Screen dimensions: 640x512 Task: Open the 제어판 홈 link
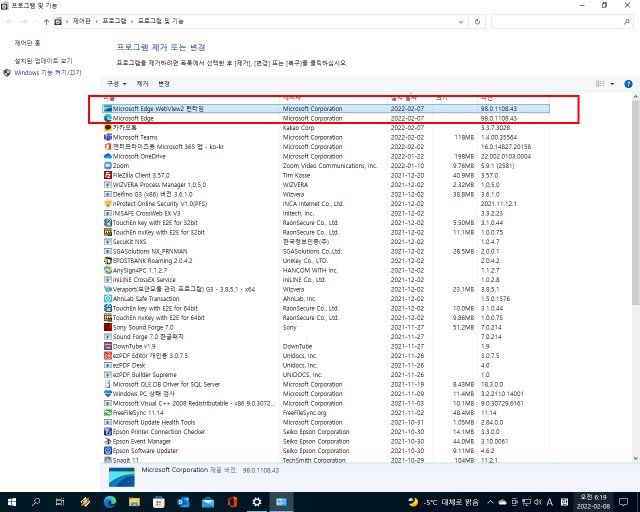[x=27, y=43]
